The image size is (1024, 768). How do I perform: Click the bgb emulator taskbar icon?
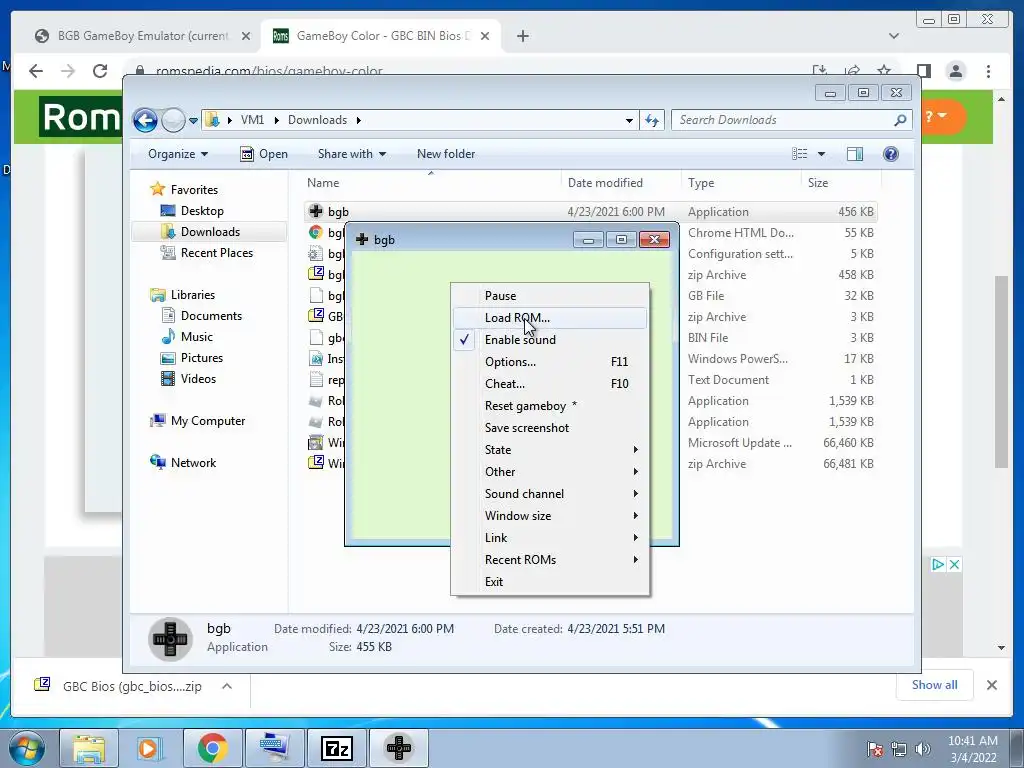[x=398, y=748]
